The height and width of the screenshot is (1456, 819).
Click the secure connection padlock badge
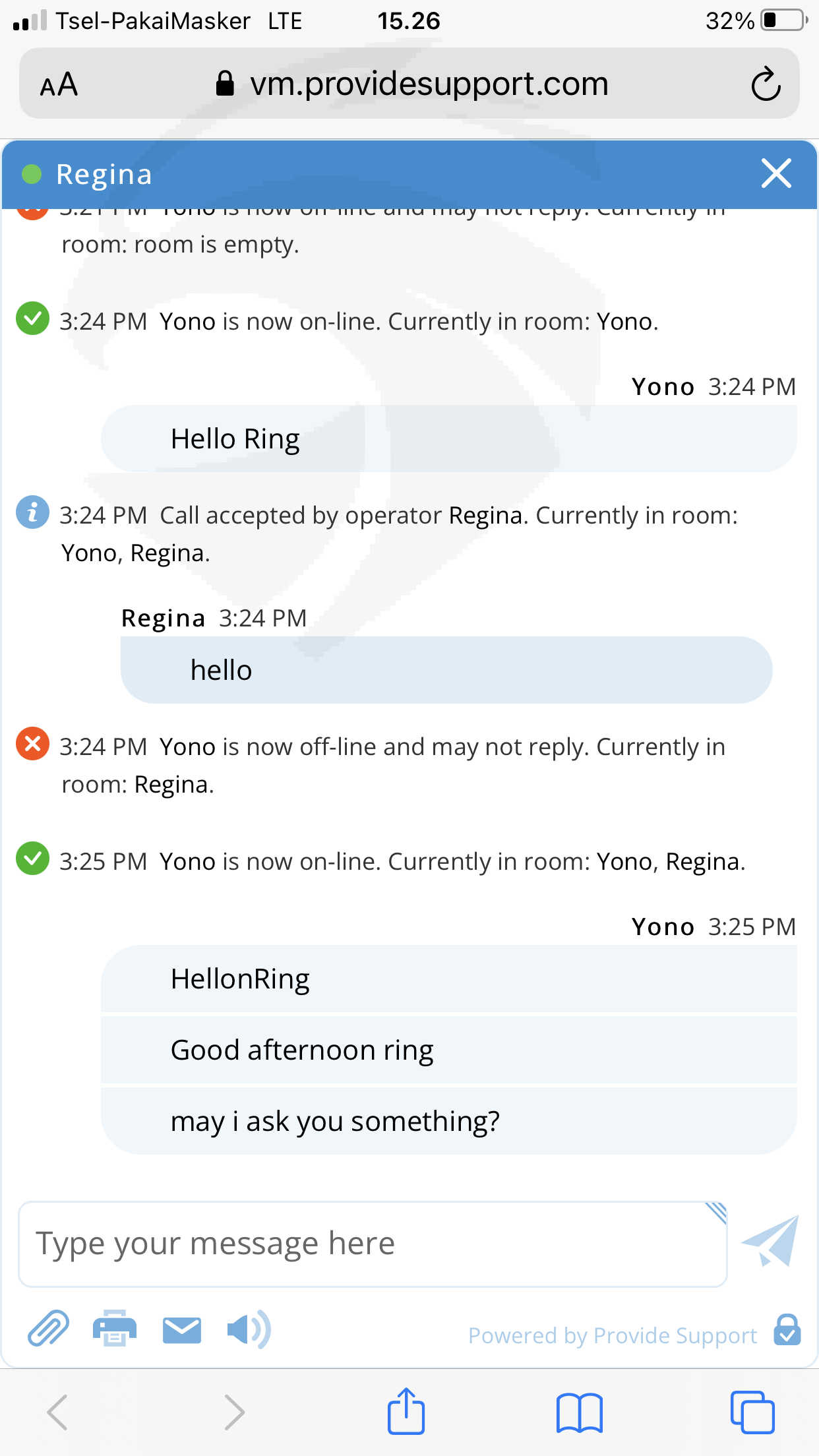coord(787,1330)
